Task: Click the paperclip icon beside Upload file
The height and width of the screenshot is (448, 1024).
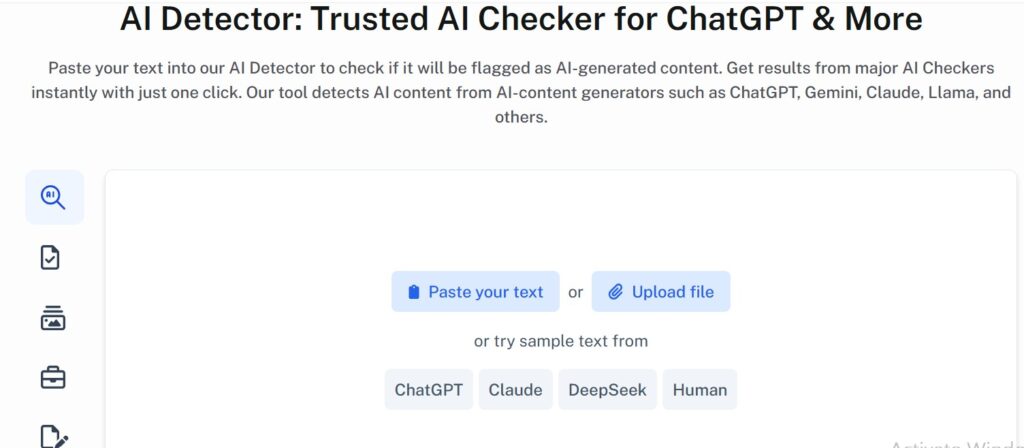Action: (616, 292)
